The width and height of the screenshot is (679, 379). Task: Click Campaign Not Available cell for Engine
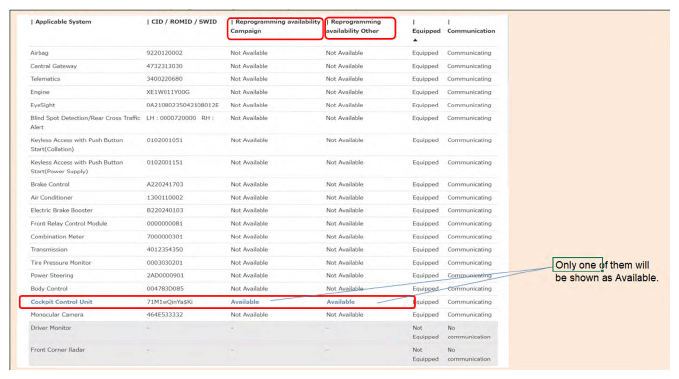[x=249, y=92]
